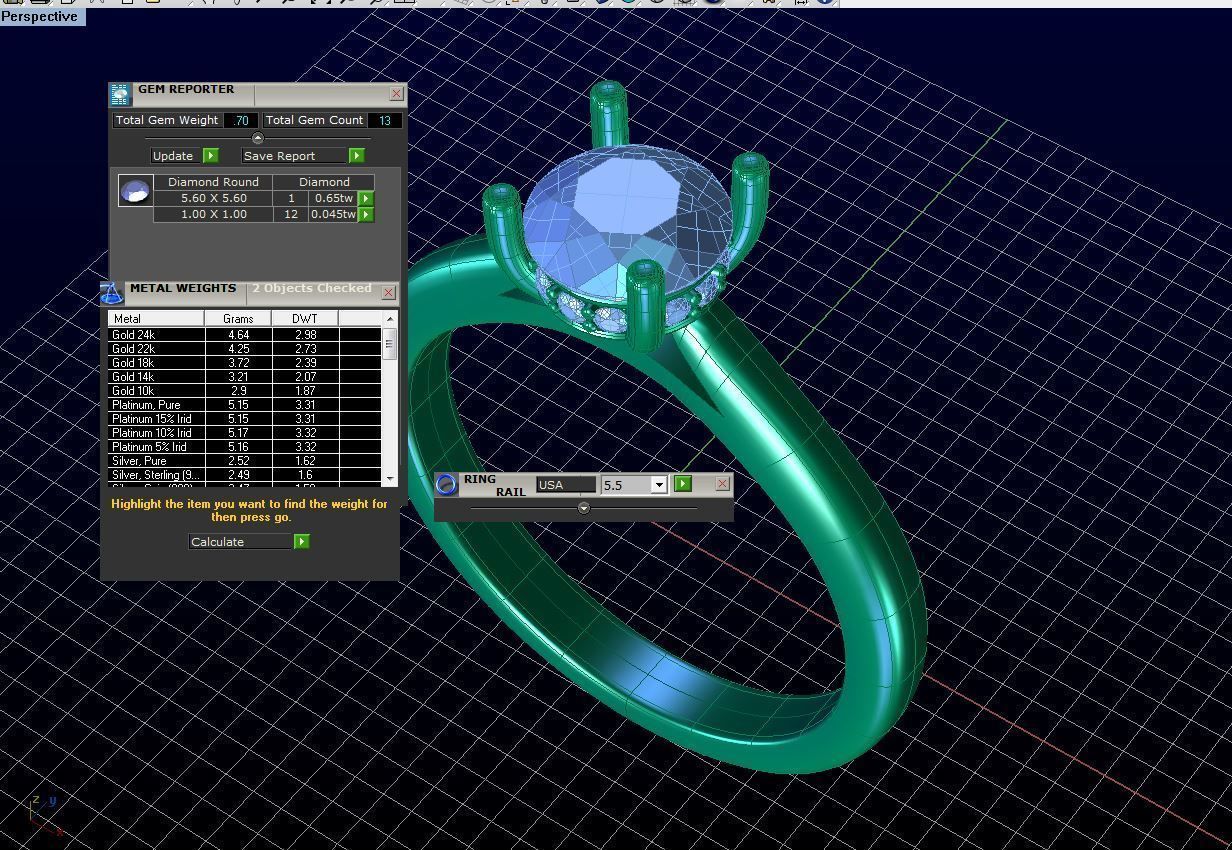Click the metal list scroll up arrow
Image resolution: width=1232 pixels, height=850 pixels.
coord(390,319)
